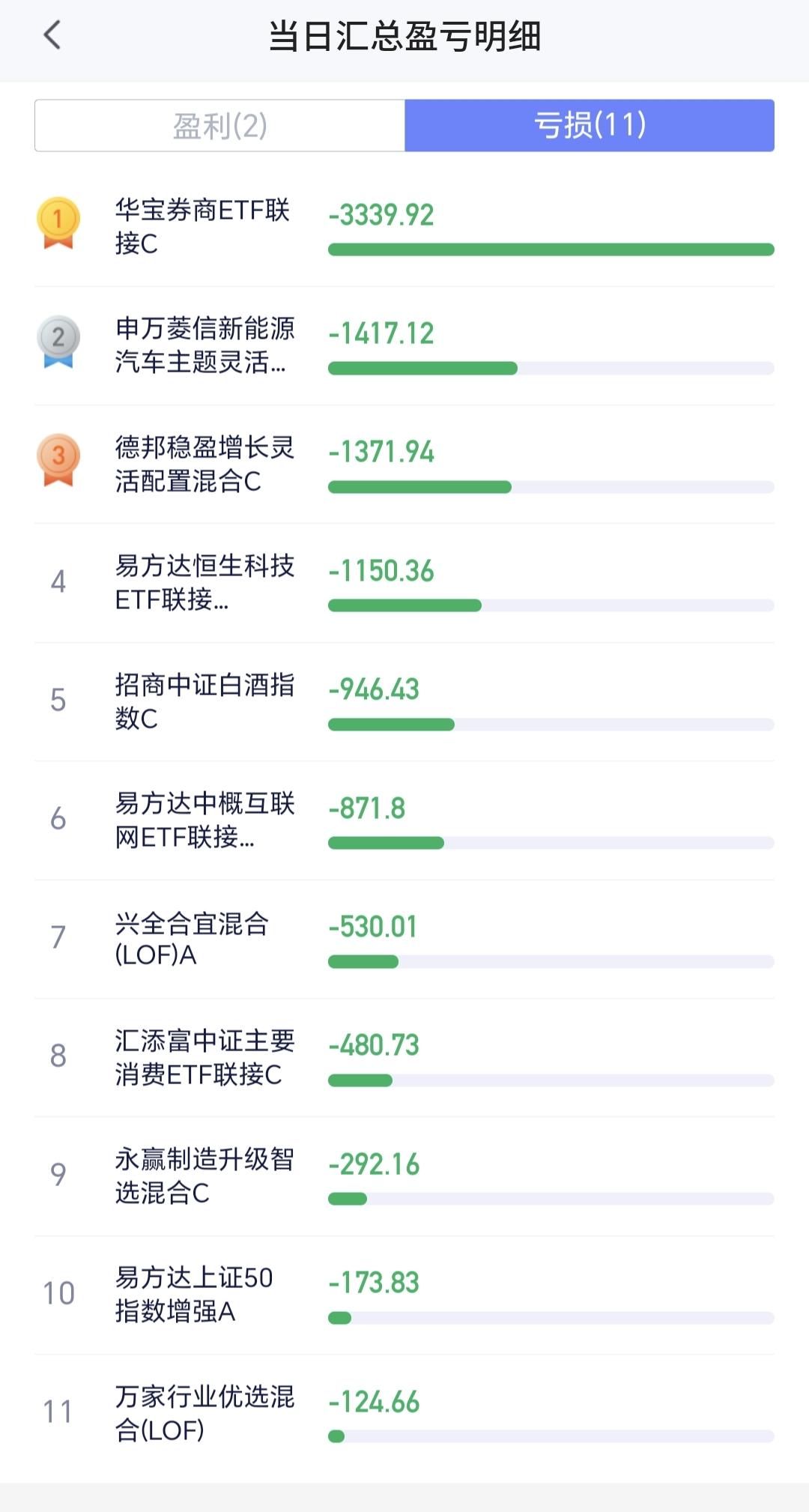Click the 易方达中概互联网ETF联接 progress bar
This screenshot has height=1512, width=809.
click(551, 843)
